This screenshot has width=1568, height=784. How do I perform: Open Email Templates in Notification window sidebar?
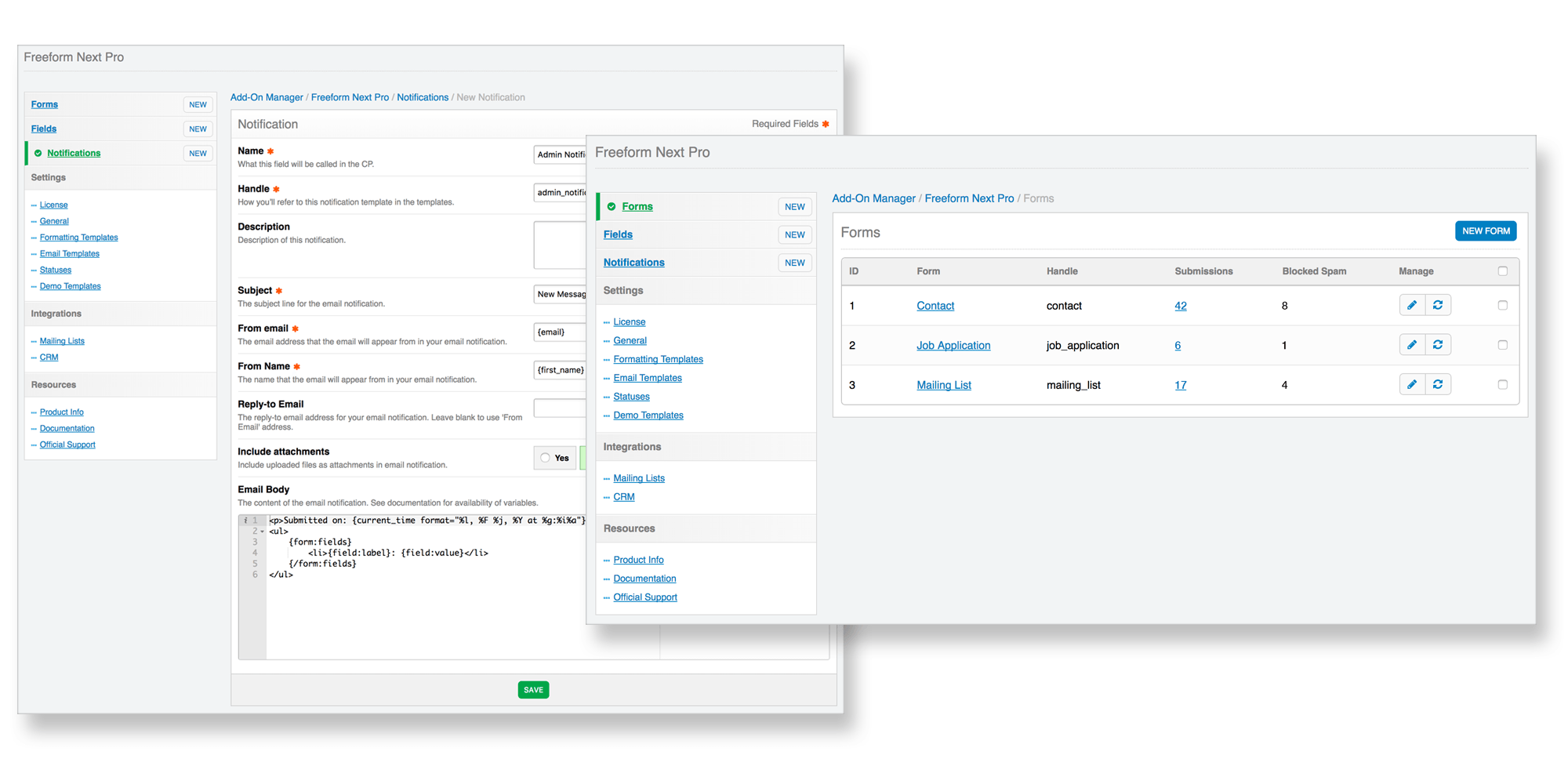pyautogui.click(x=70, y=253)
